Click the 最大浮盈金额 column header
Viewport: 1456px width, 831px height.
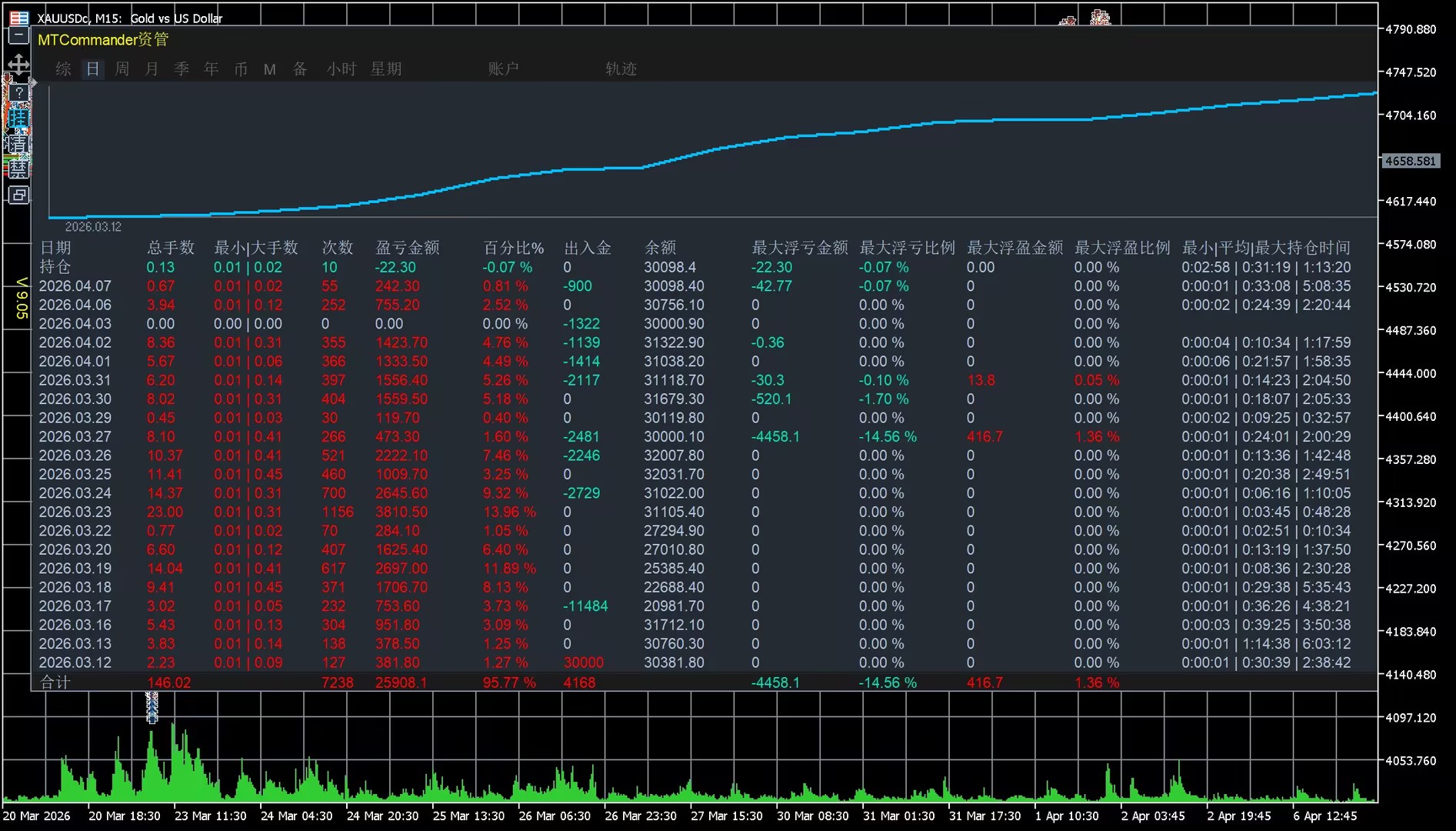[1015, 248]
